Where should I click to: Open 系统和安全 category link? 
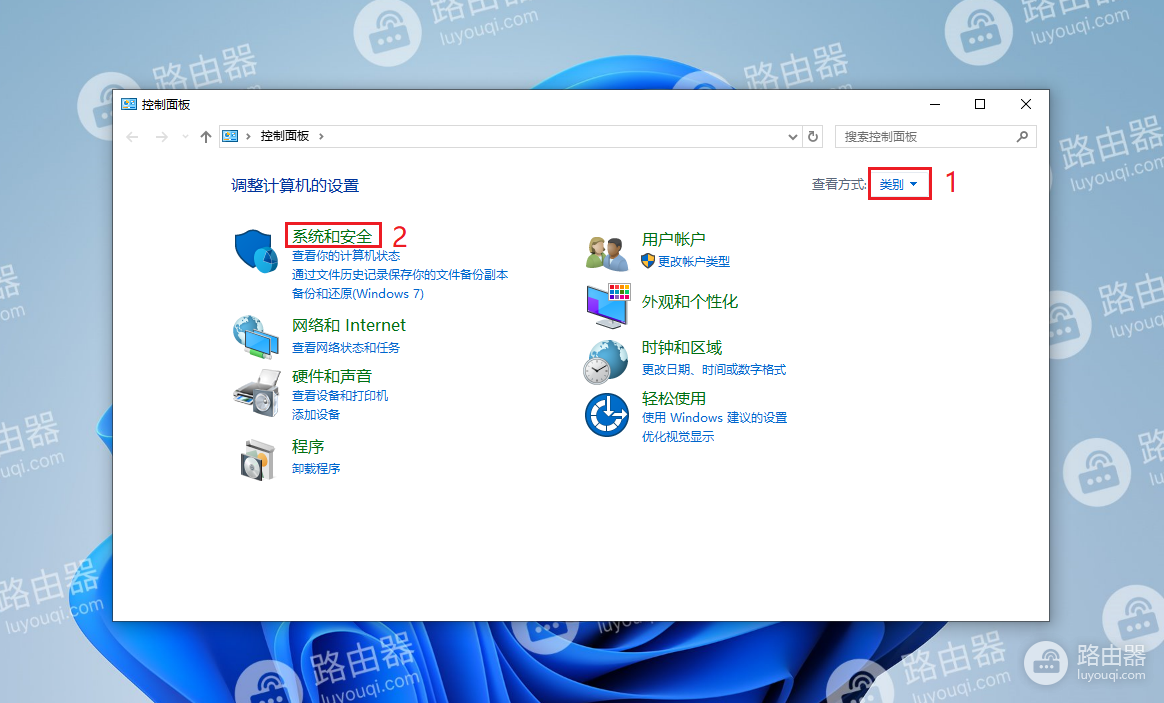tap(332, 236)
